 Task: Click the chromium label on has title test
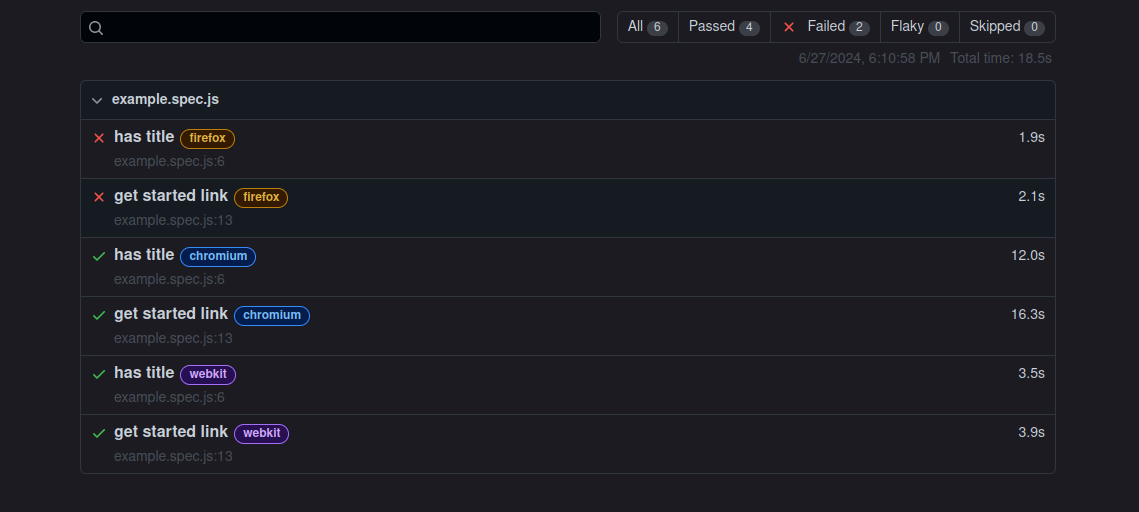(x=218, y=256)
